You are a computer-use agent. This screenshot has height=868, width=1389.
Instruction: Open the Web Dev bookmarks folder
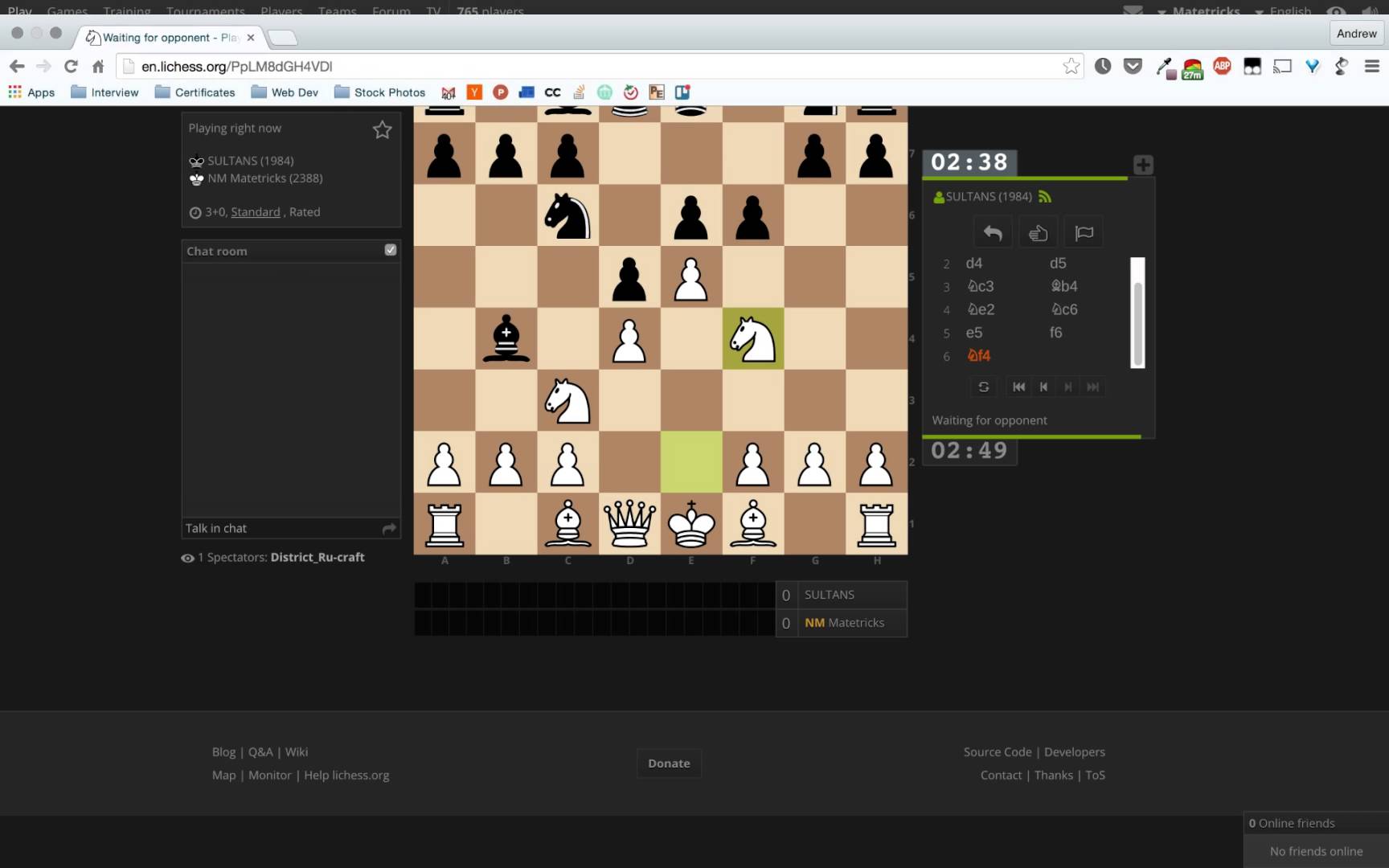tap(285, 92)
